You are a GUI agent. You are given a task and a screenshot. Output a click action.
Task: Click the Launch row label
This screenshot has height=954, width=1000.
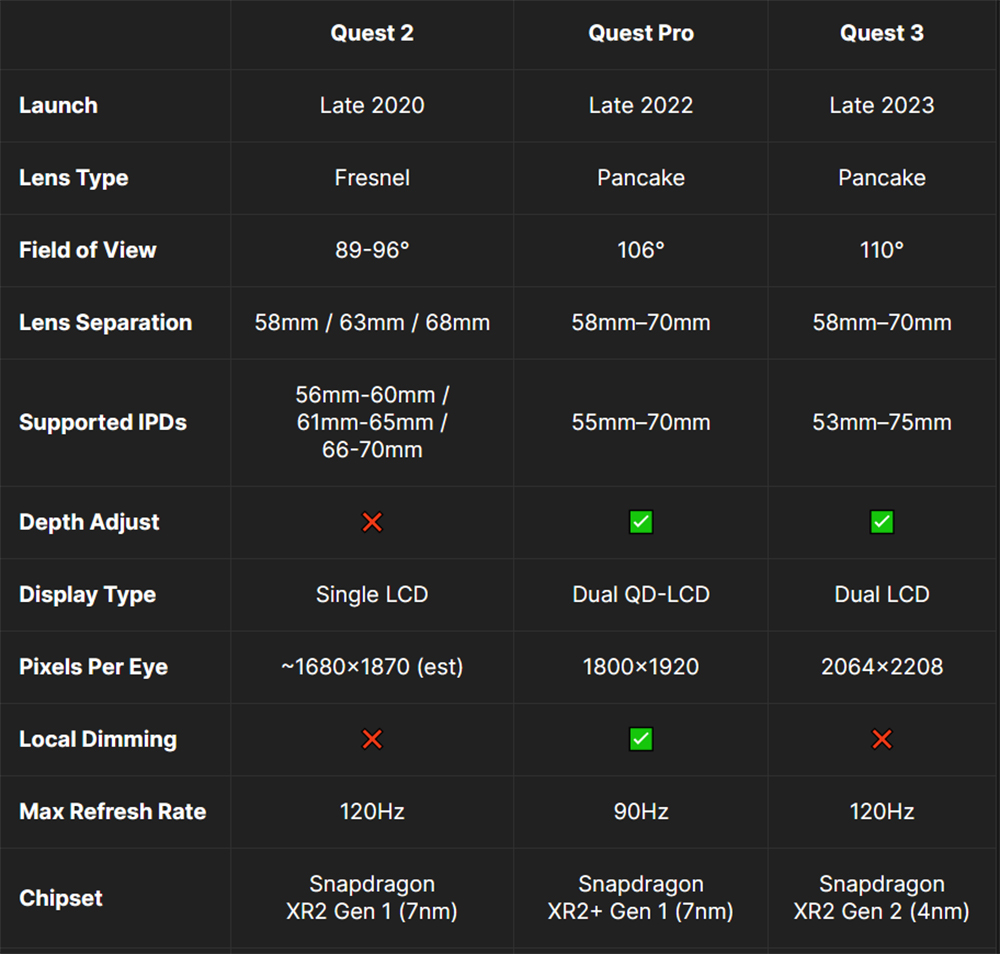tap(58, 105)
